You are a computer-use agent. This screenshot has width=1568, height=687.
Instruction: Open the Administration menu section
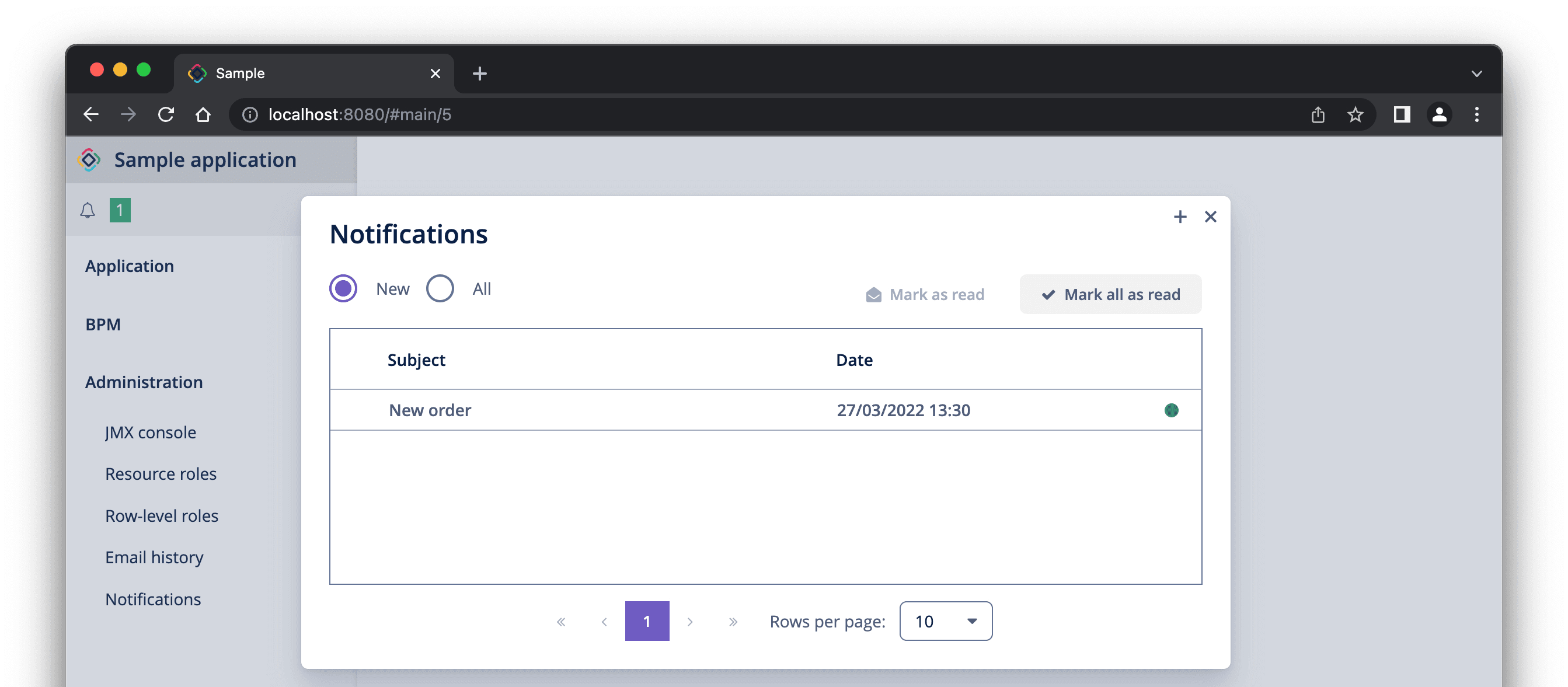click(144, 382)
